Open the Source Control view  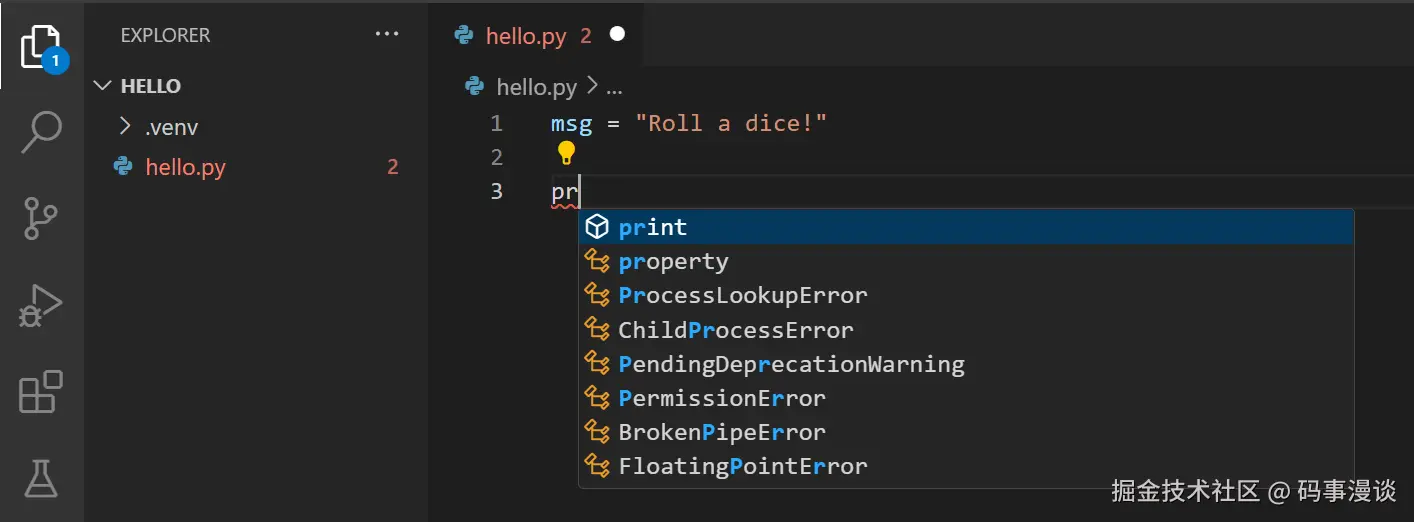click(x=41, y=217)
